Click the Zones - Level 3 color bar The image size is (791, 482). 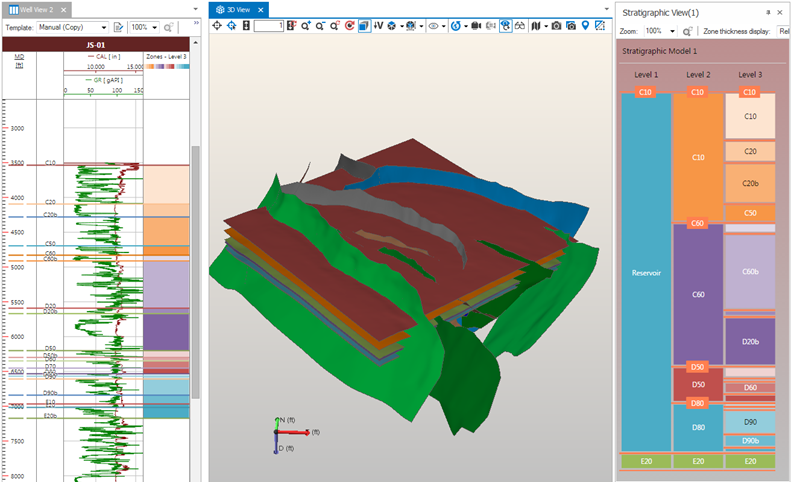[x=166, y=66]
